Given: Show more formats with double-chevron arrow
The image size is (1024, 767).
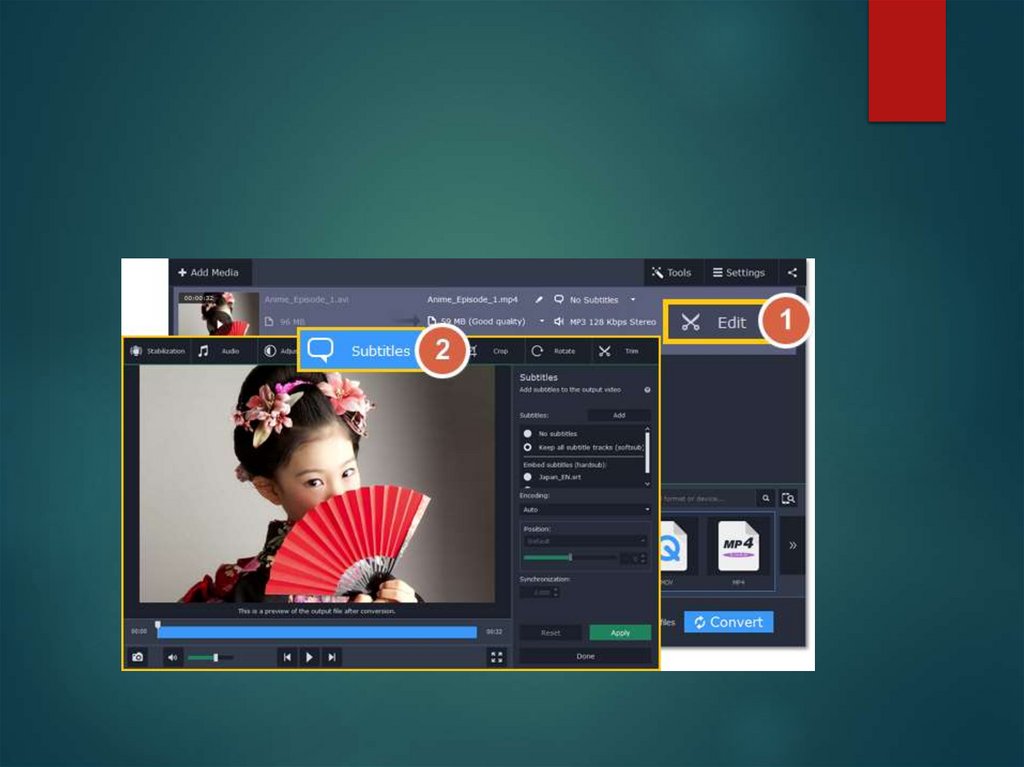Looking at the screenshot, I should point(792,546).
